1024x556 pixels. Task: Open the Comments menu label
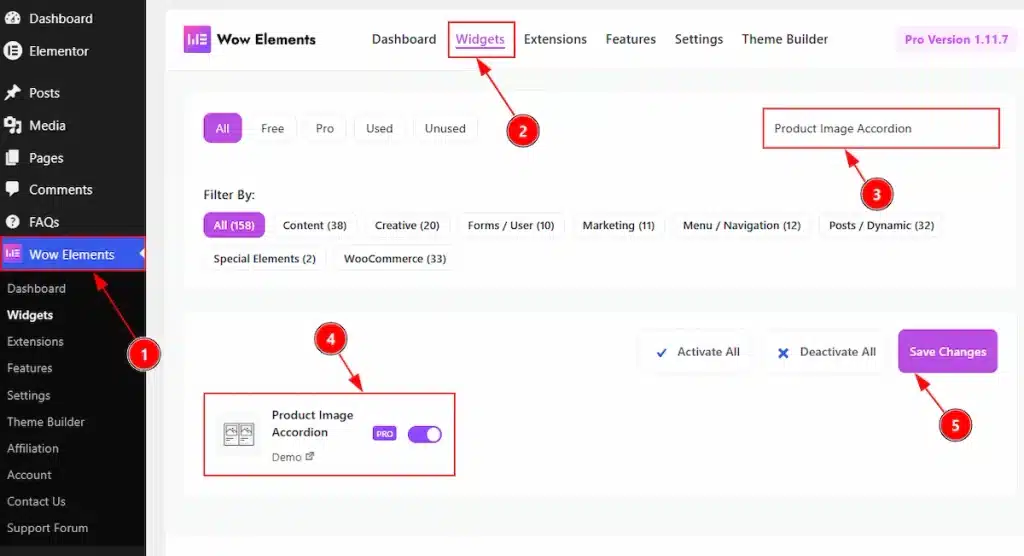(x=61, y=189)
